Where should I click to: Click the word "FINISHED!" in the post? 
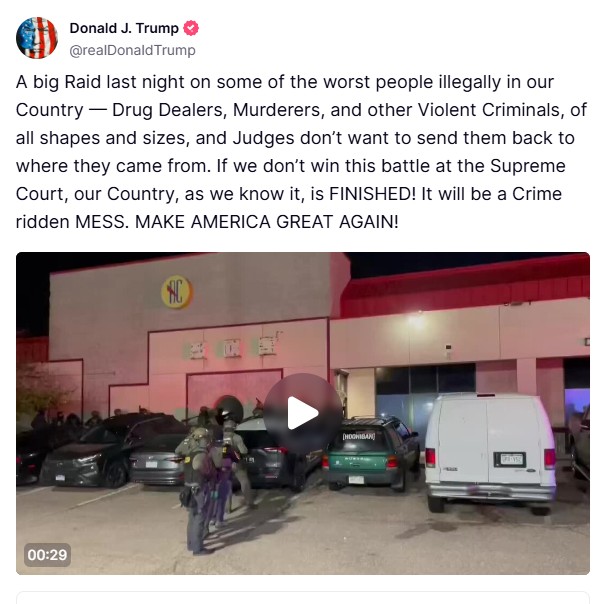pyautogui.click(x=373, y=194)
